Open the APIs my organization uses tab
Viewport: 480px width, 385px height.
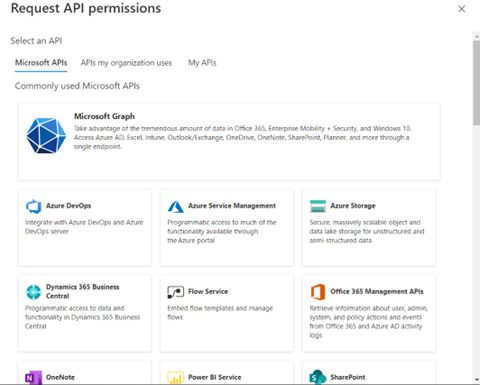(126, 63)
